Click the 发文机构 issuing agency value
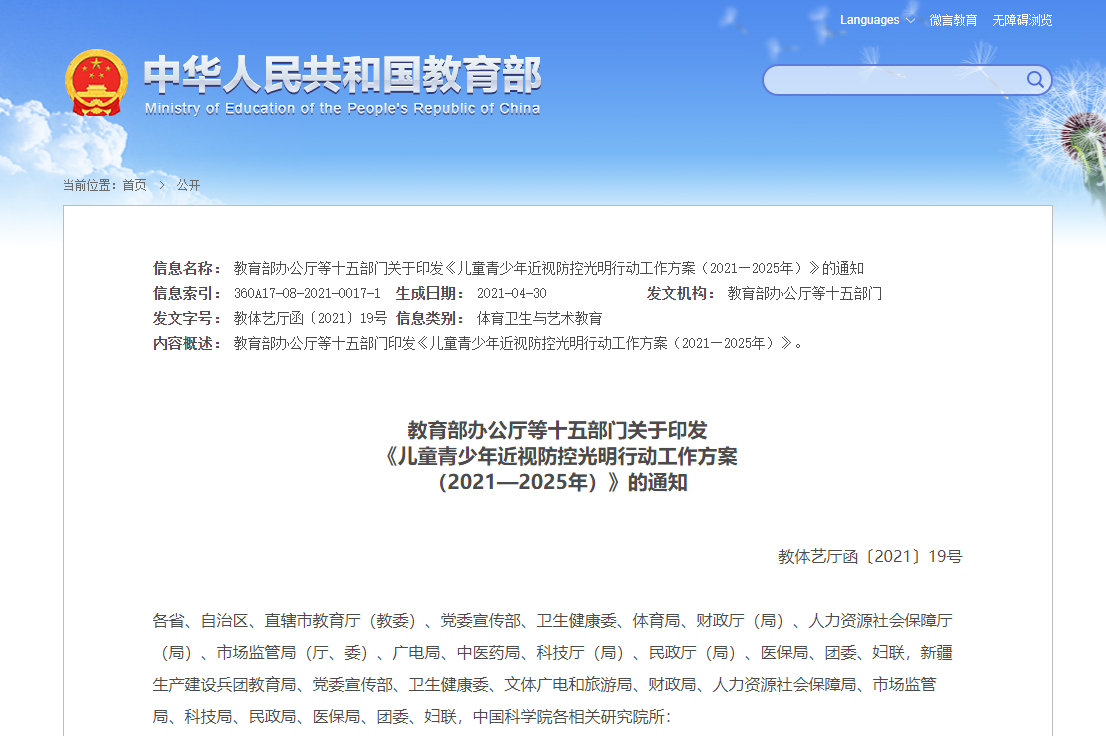The width and height of the screenshot is (1106, 736). (804, 294)
